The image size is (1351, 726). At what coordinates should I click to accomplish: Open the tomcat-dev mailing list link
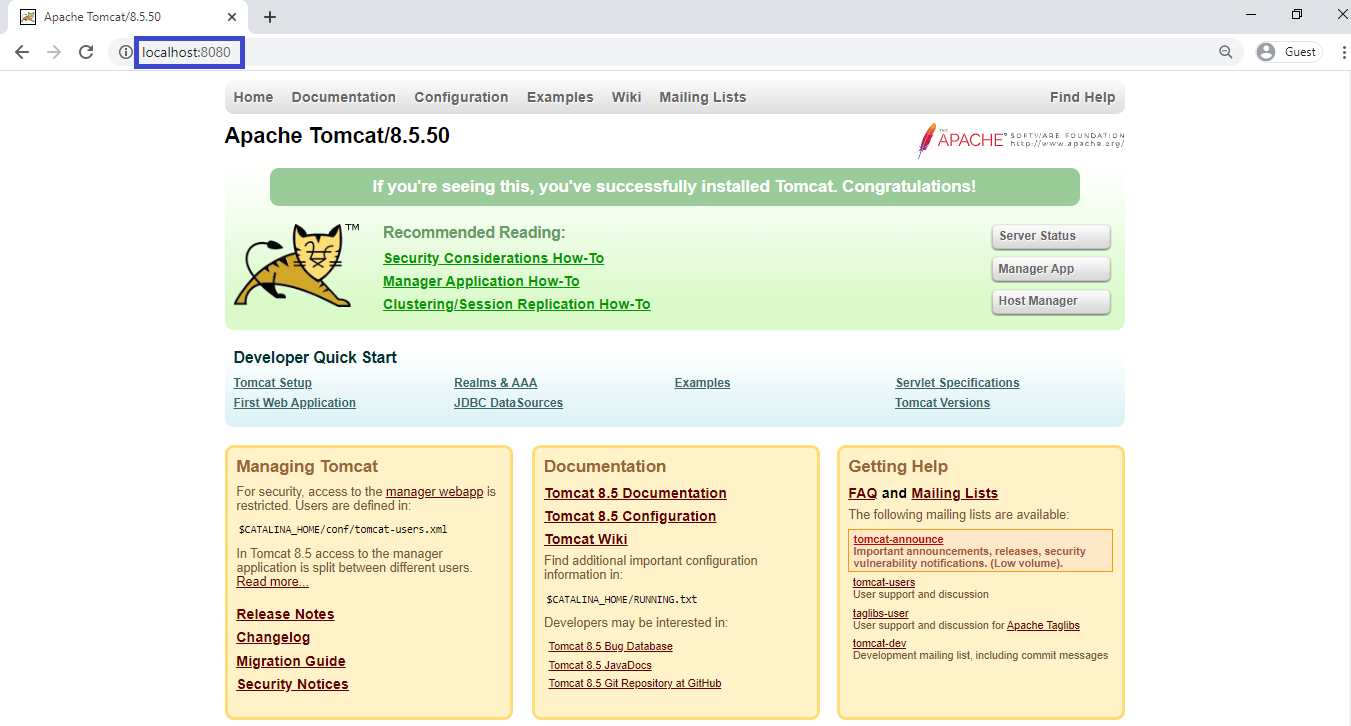(879, 643)
